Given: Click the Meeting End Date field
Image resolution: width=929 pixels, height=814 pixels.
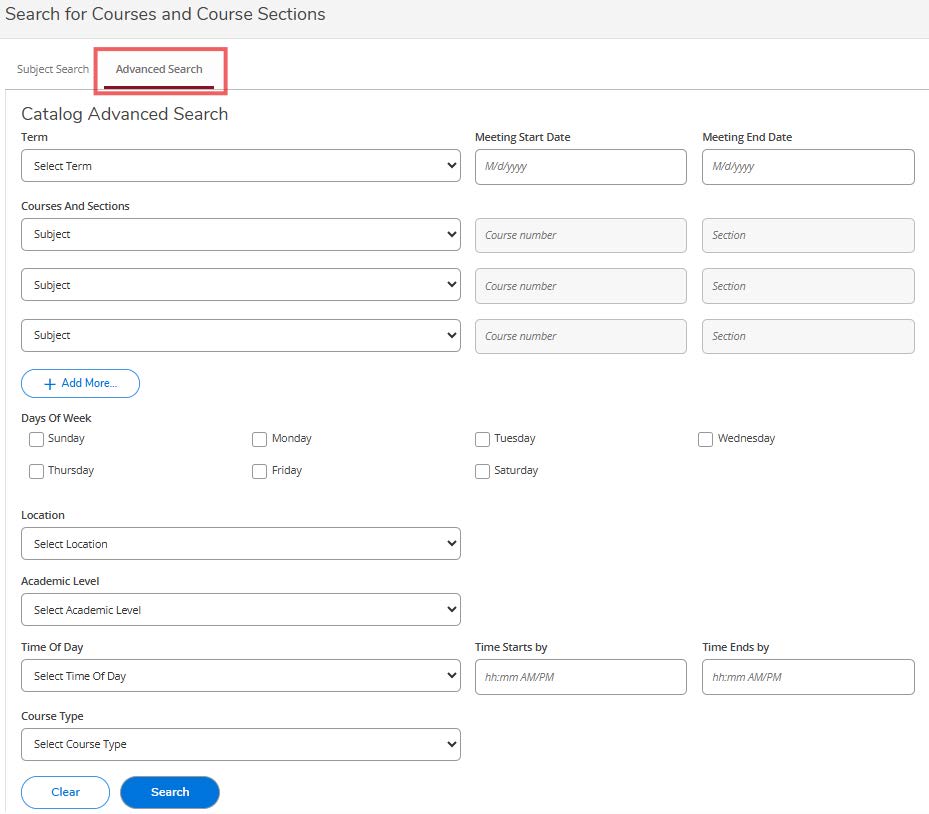Looking at the screenshot, I should (808, 166).
